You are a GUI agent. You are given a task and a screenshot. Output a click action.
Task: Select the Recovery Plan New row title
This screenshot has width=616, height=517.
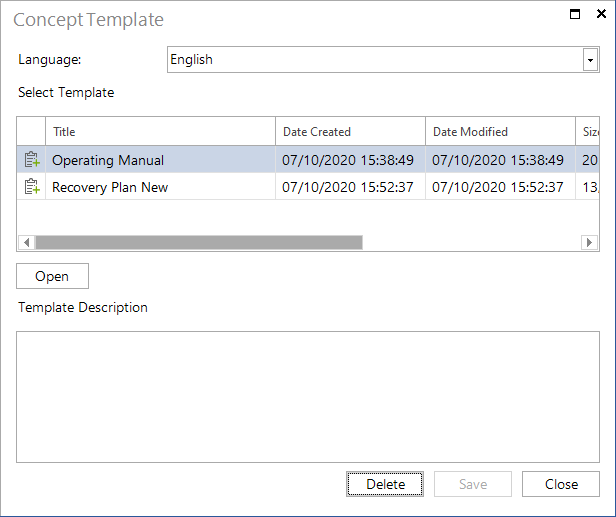click(x=110, y=187)
